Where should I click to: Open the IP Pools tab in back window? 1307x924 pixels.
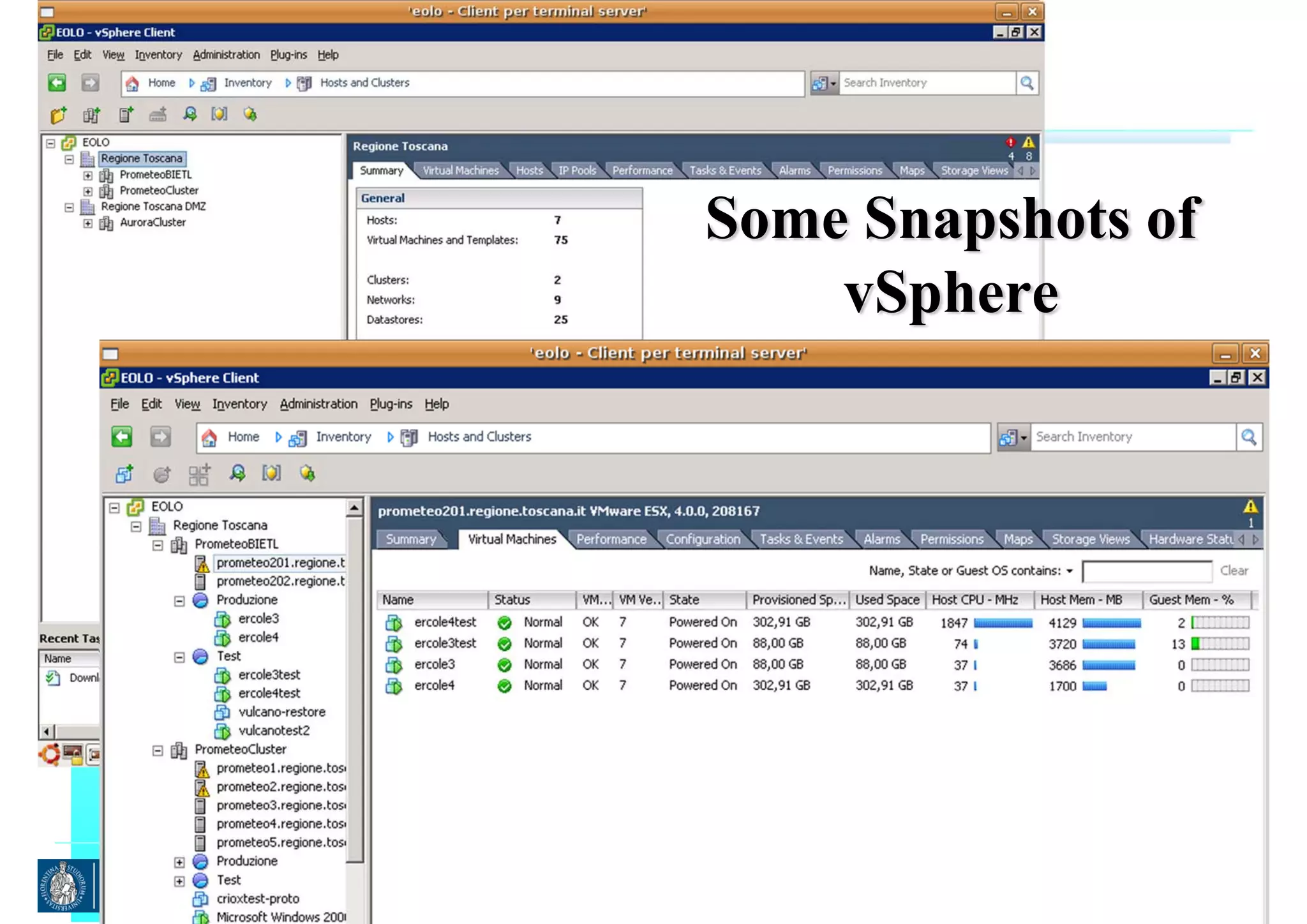coord(577,171)
